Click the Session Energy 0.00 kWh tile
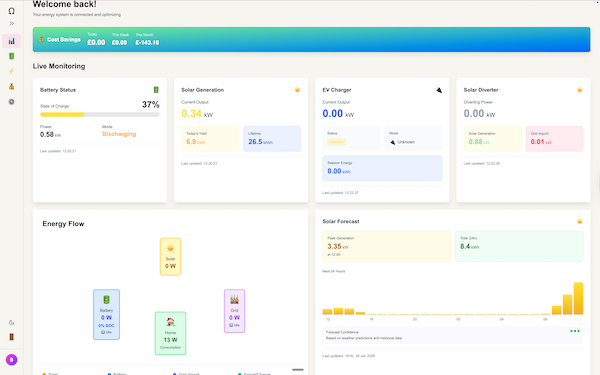Image resolution: width=600 pixels, height=375 pixels. point(382,168)
